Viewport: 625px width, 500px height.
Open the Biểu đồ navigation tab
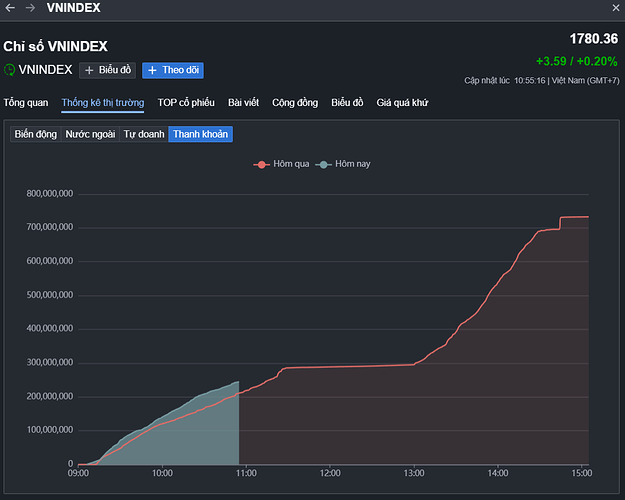(347, 102)
